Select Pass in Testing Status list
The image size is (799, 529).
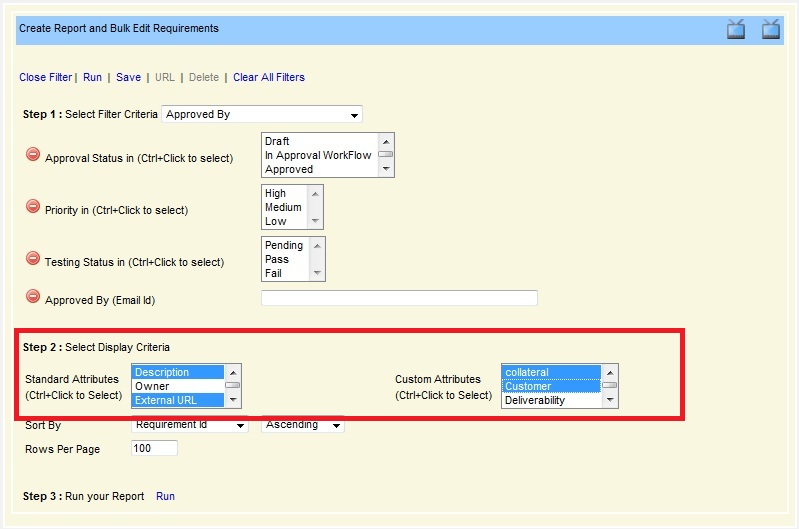pyautogui.click(x=277, y=259)
